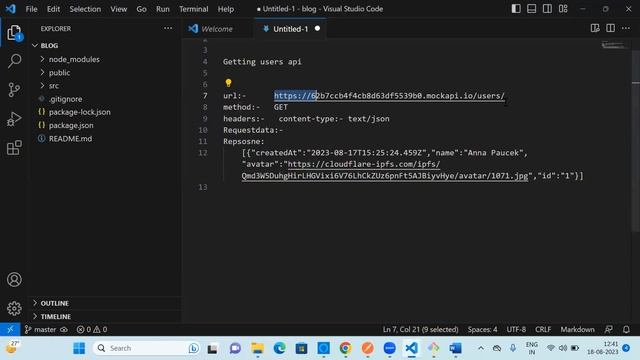The height and width of the screenshot is (360, 640).
Task: Open the View menu
Action: [118, 9]
